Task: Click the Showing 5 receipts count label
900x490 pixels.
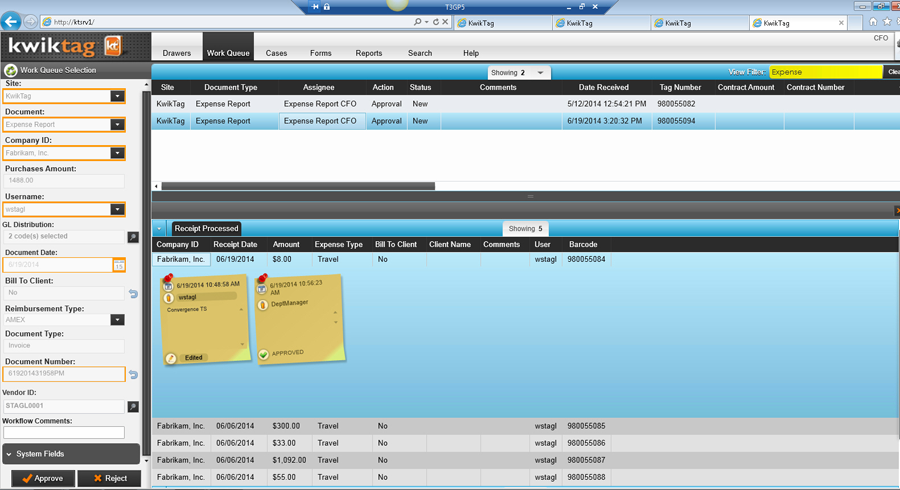Action: [x=525, y=228]
